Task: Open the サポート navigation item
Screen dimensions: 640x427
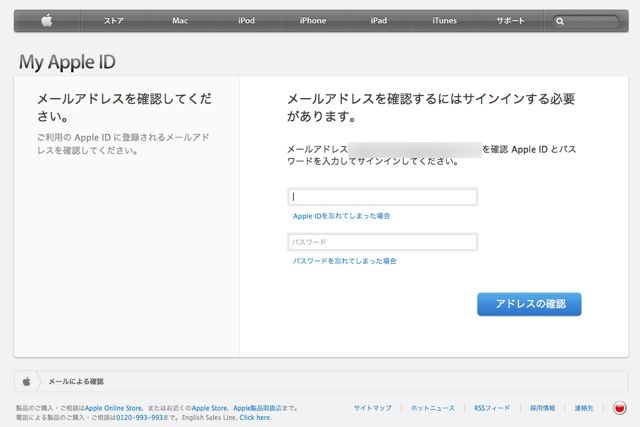Action: pos(510,20)
